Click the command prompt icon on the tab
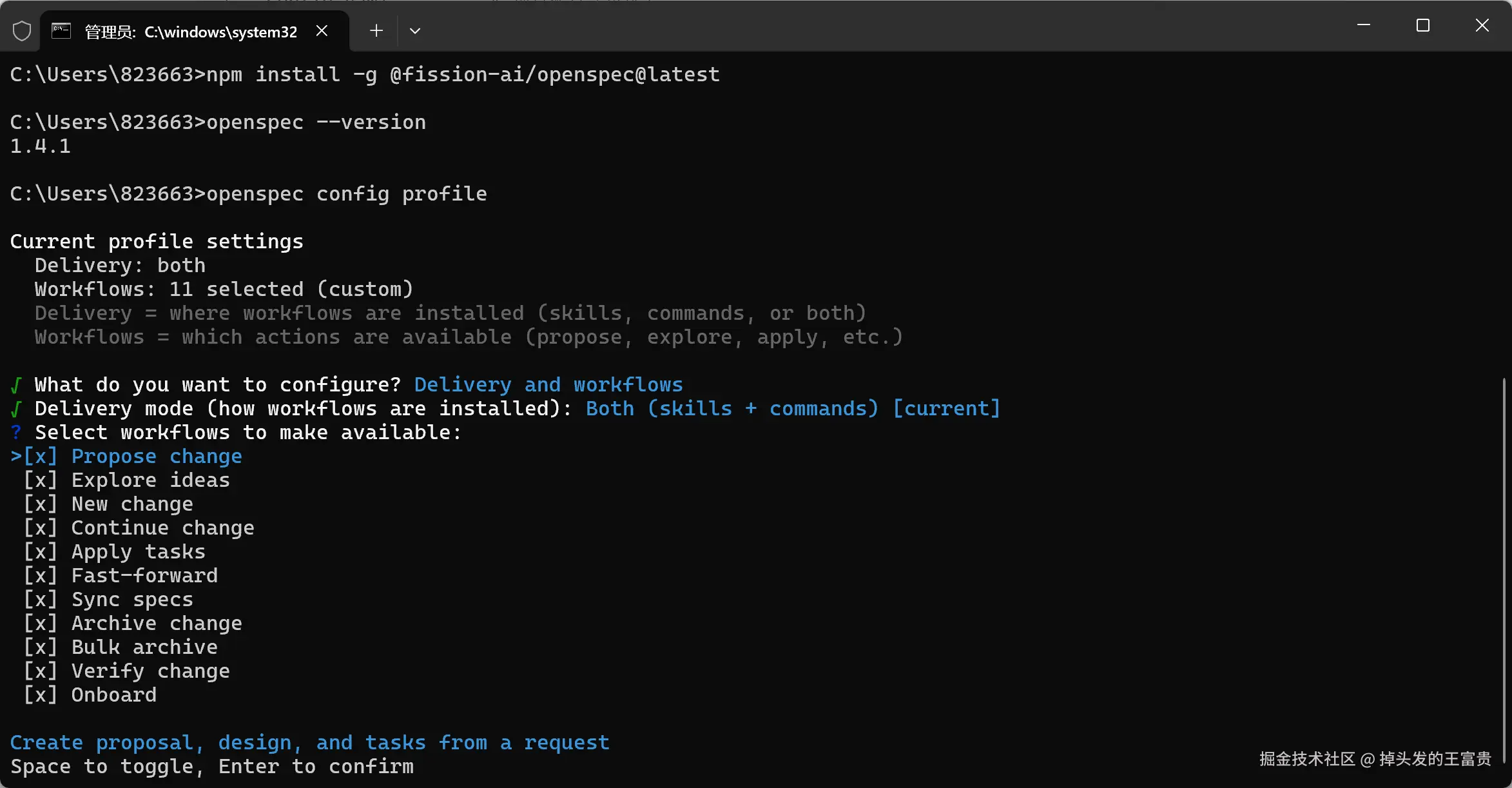 coord(61,30)
